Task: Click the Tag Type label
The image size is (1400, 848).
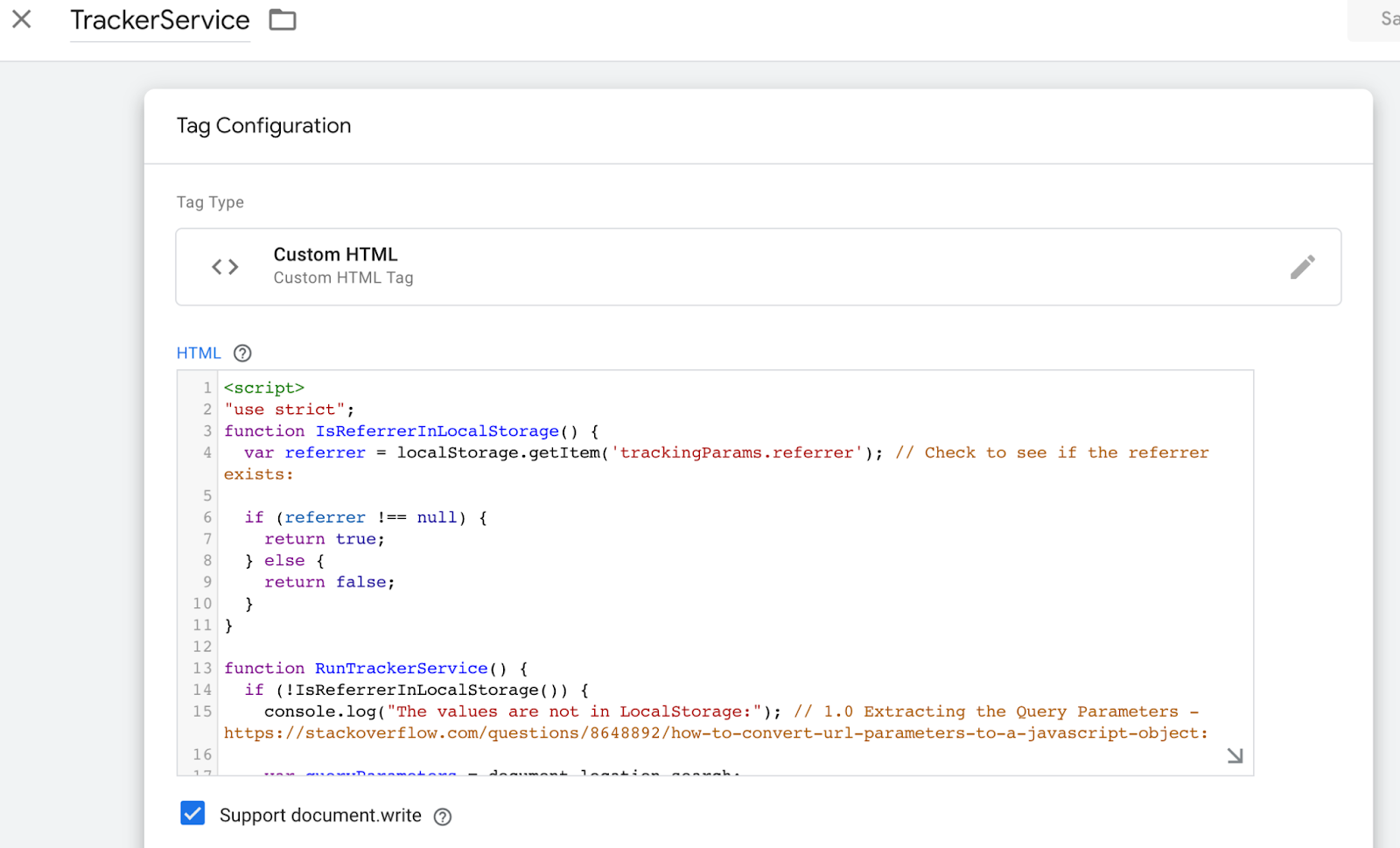Action: 210,202
